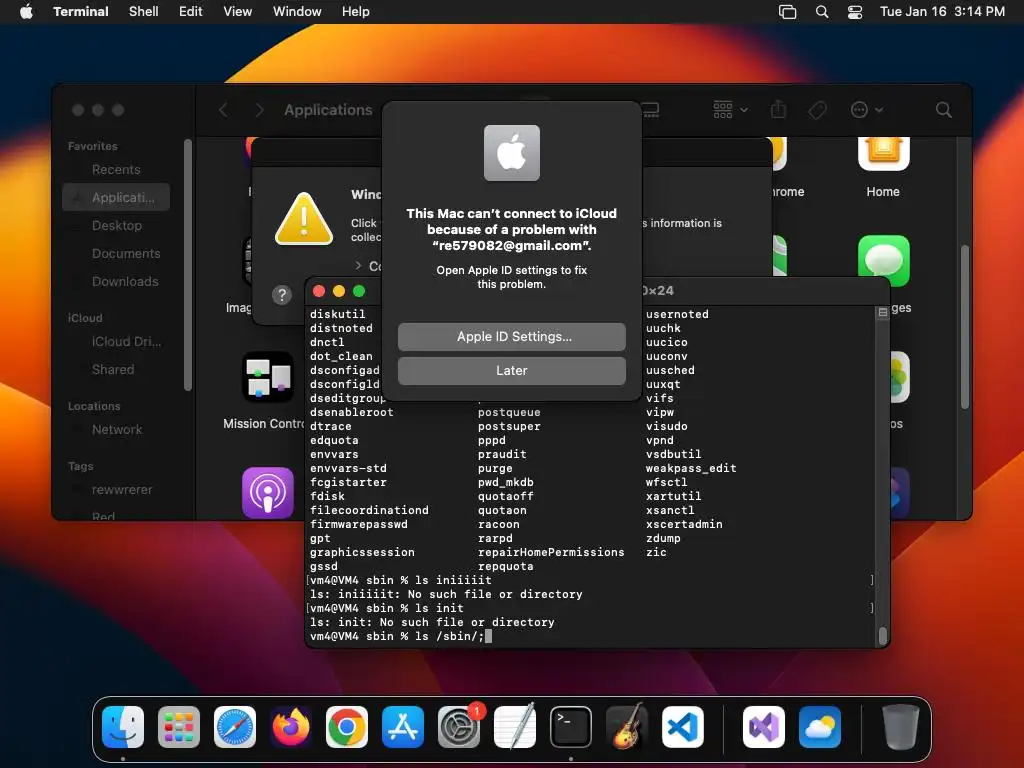Select Applications in the Finder sidebar
Screen dimensions: 1024x768
(x=116, y=197)
